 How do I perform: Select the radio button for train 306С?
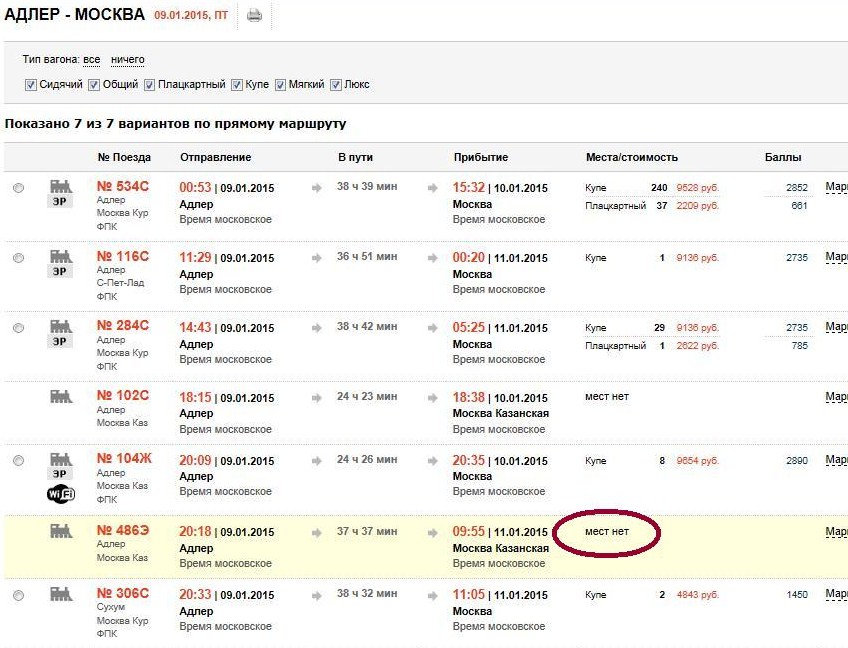[18, 596]
